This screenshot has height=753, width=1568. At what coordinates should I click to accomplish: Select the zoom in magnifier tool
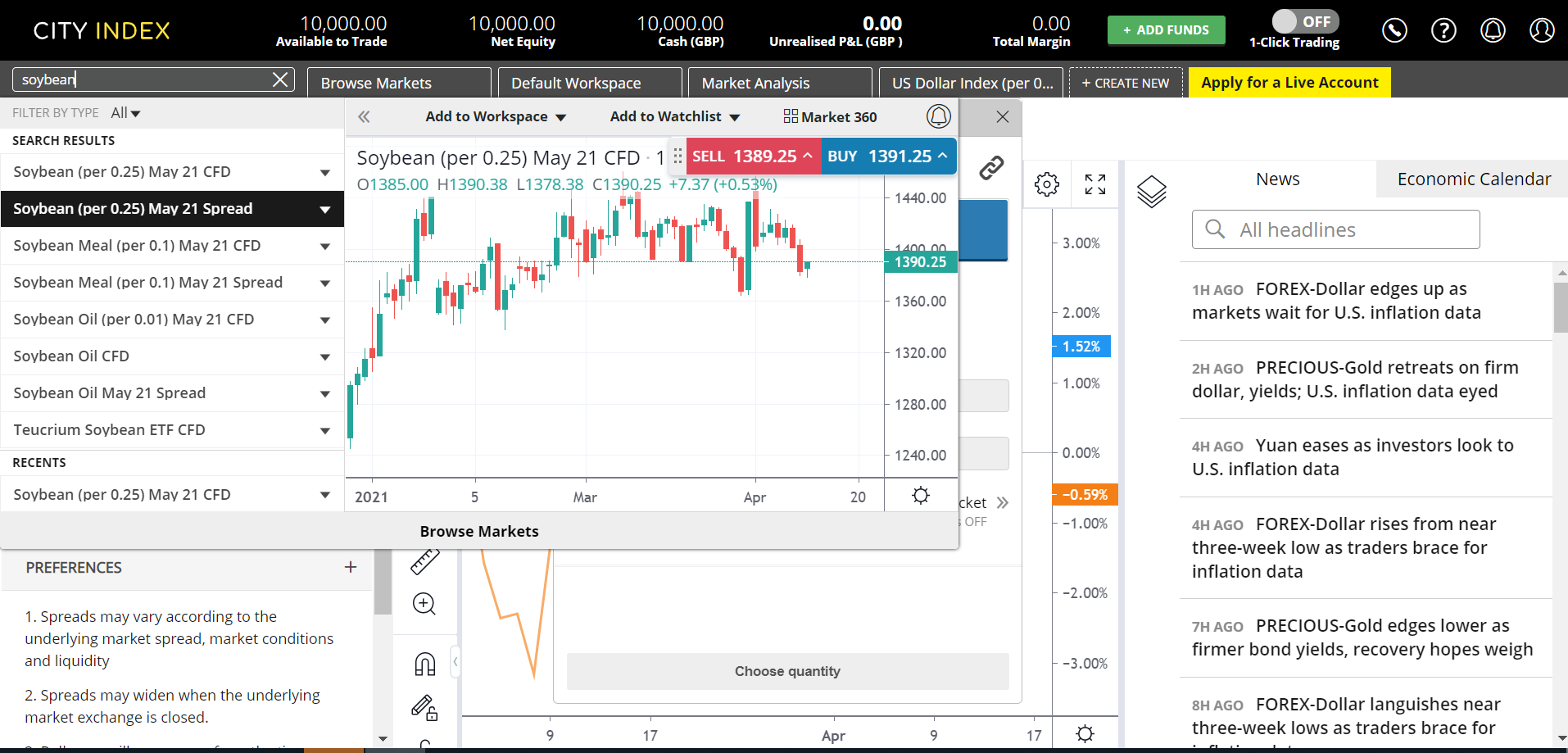424,604
